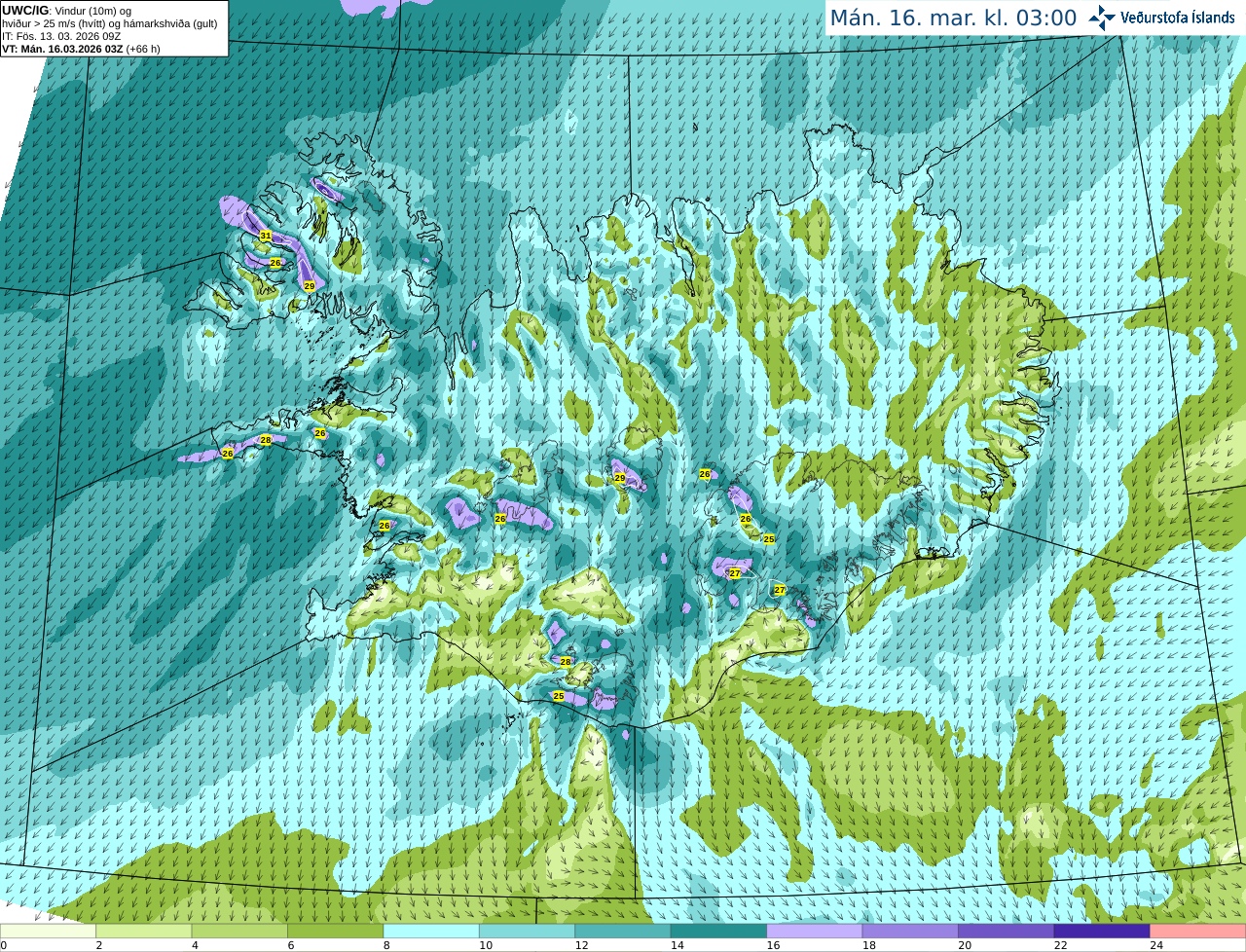Pick the 16–18 m/s lavender legend swatch

pyautogui.click(x=815, y=932)
